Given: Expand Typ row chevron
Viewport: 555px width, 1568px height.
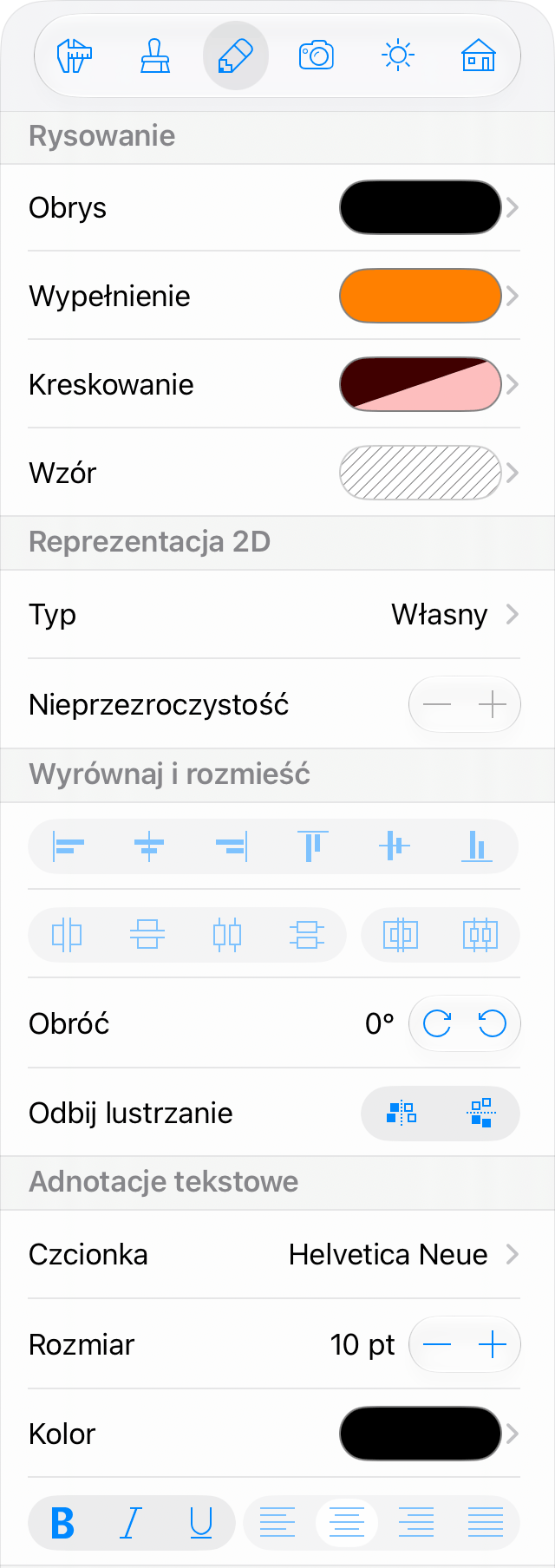Looking at the screenshot, I should click(513, 614).
